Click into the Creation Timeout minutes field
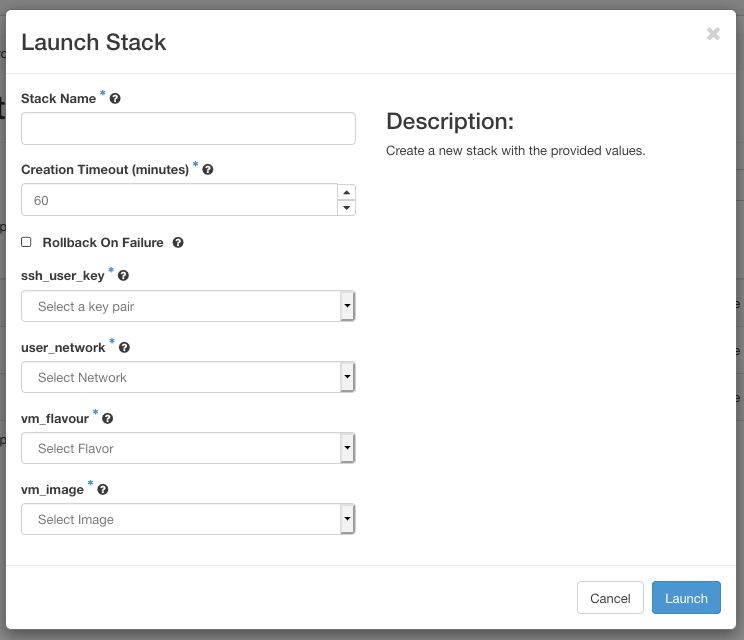 (180, 200)
